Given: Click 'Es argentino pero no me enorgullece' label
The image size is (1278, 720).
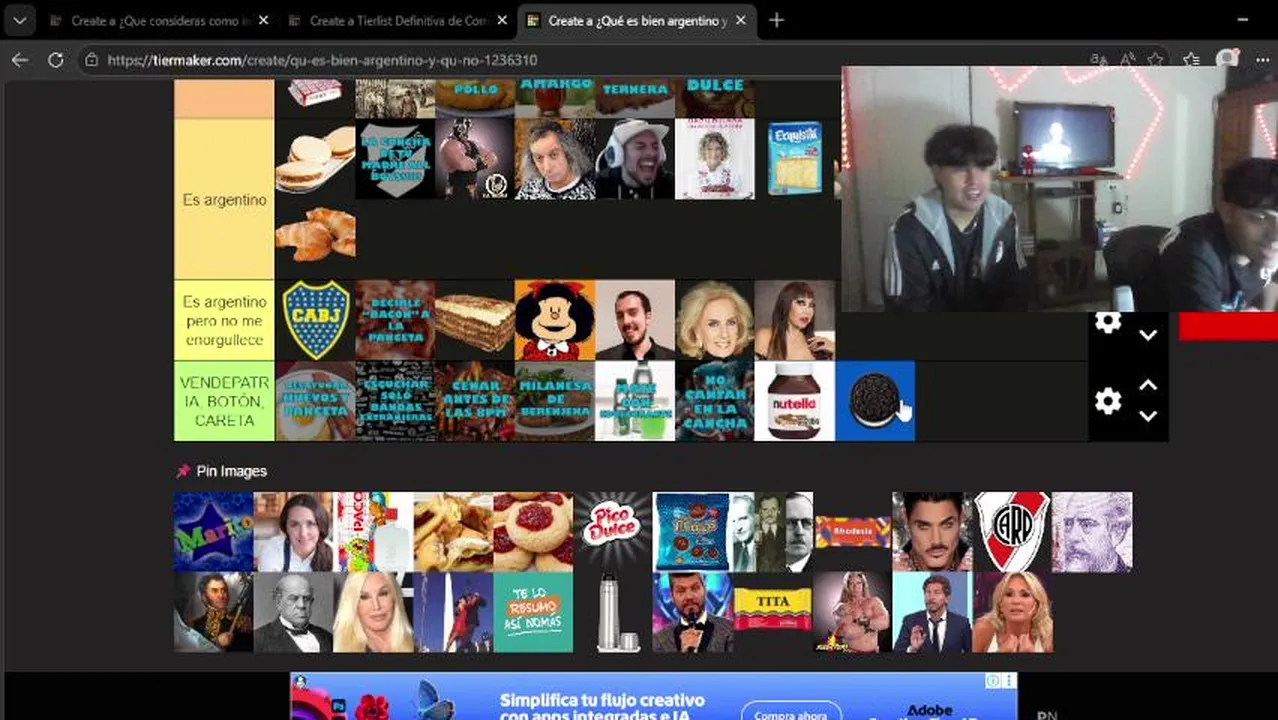Looking at the screenshot, I should 224,320.
